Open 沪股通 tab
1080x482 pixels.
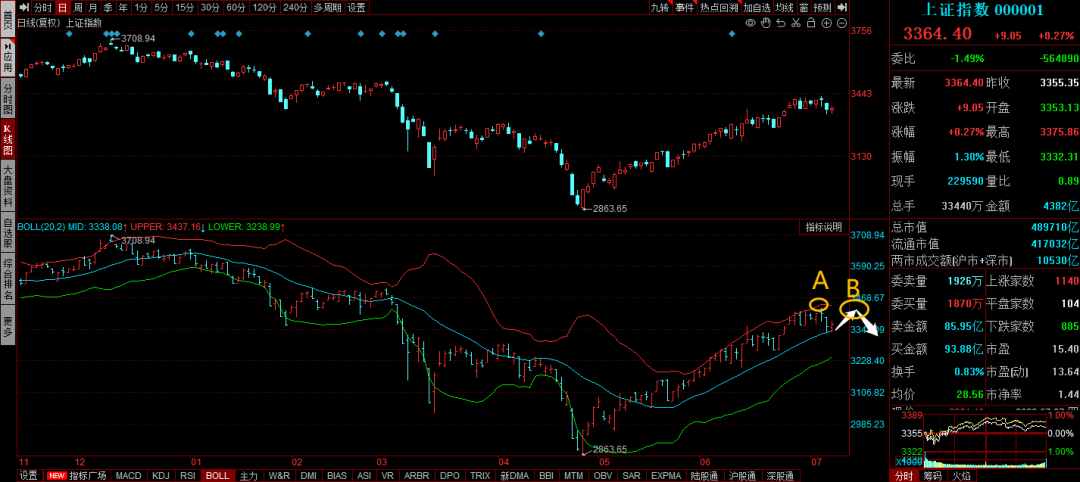[x=742, y=476]
